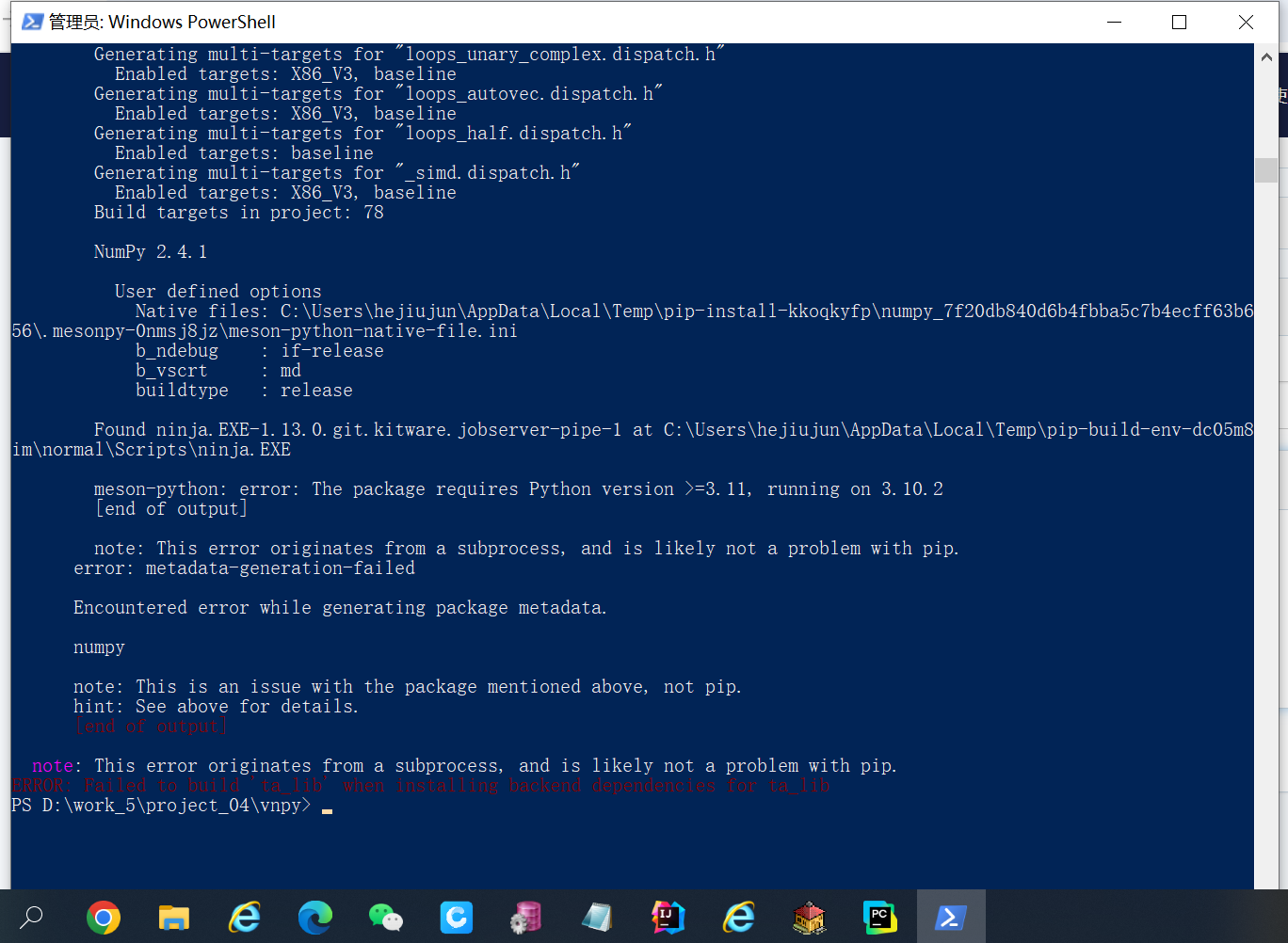Click the active PowerShell taskbar icon
1288x943 pixels.
point(950,917)
